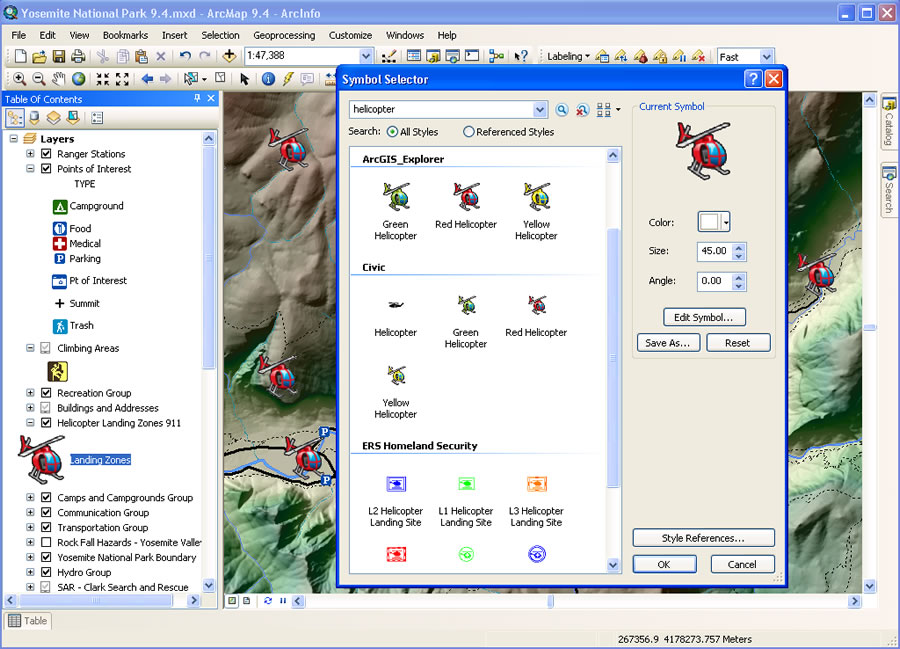Click the Campground legend symbol

(60, 207)
